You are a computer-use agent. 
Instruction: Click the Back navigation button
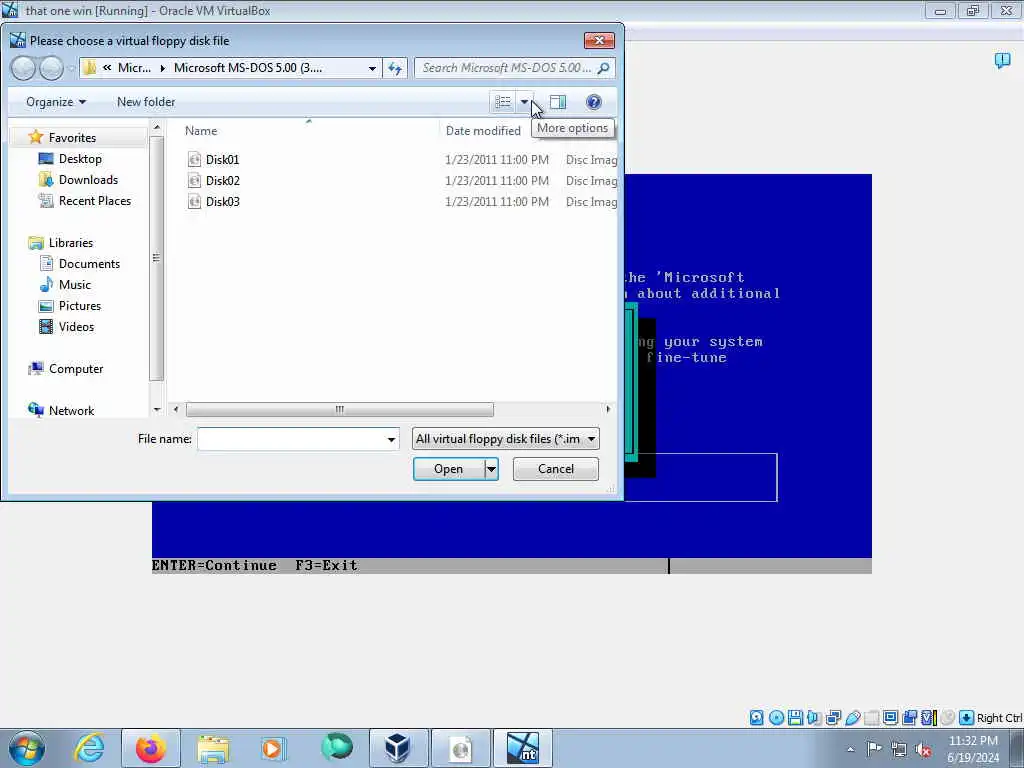point(24,68)
